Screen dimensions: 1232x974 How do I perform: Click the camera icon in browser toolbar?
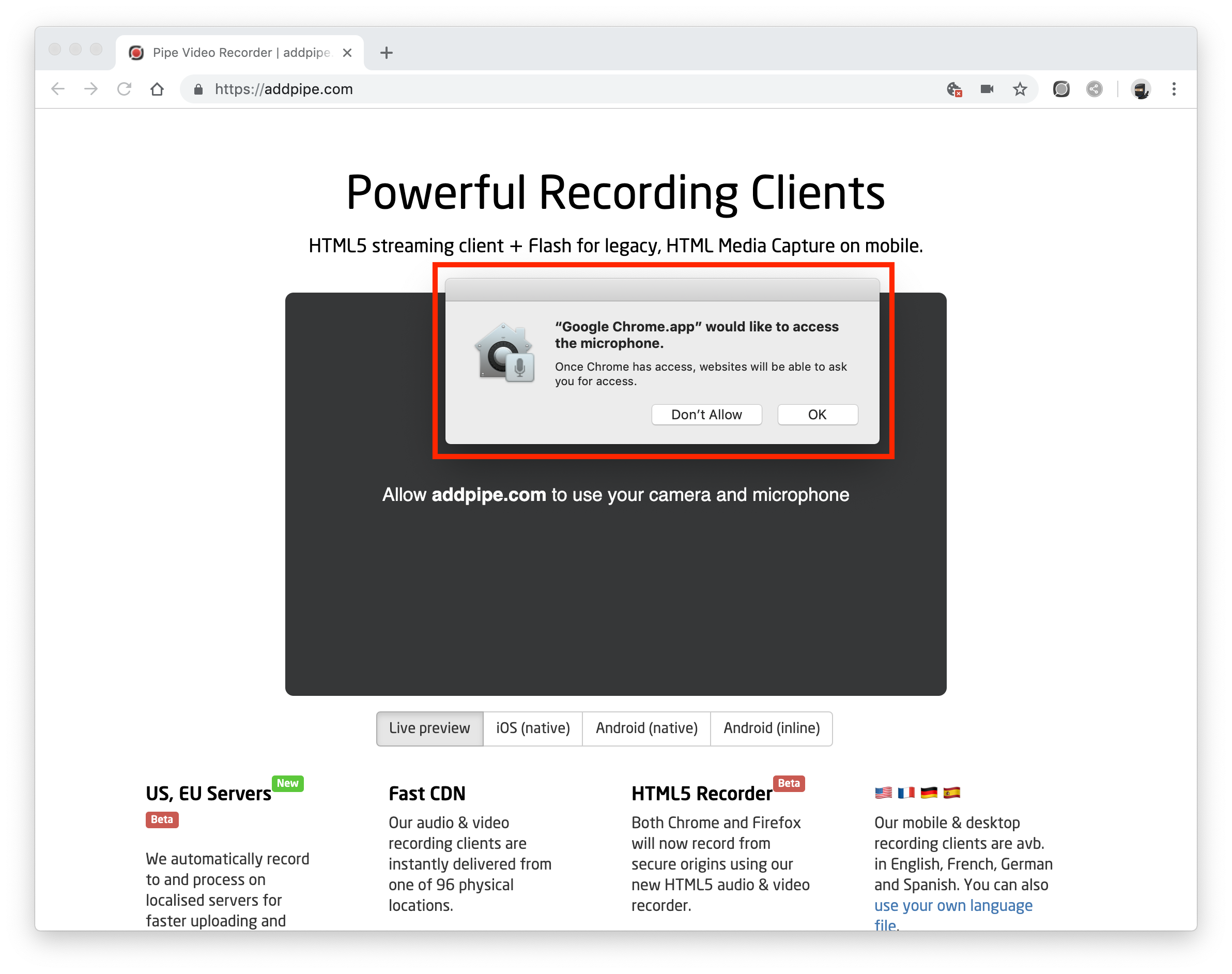point(988,89)
